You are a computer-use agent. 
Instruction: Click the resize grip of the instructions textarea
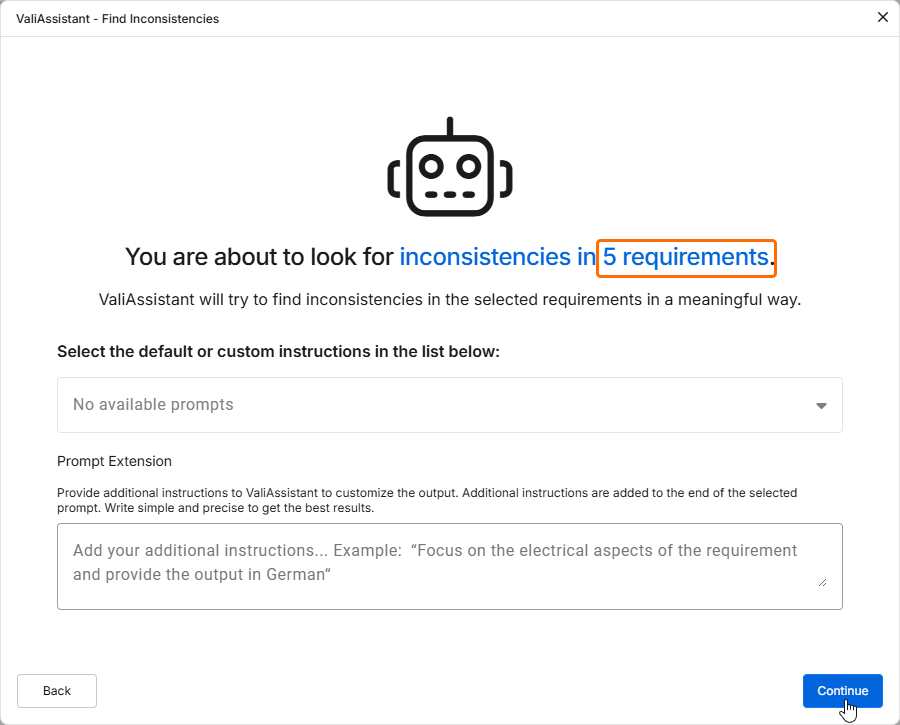coord(822,581)
